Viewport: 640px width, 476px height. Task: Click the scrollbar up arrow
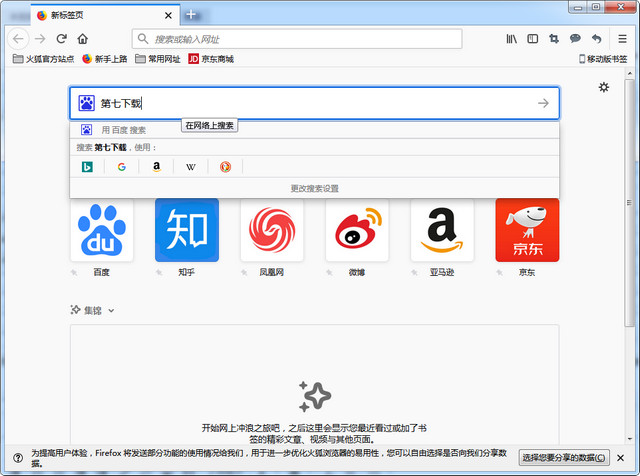(x=630, y=73)
